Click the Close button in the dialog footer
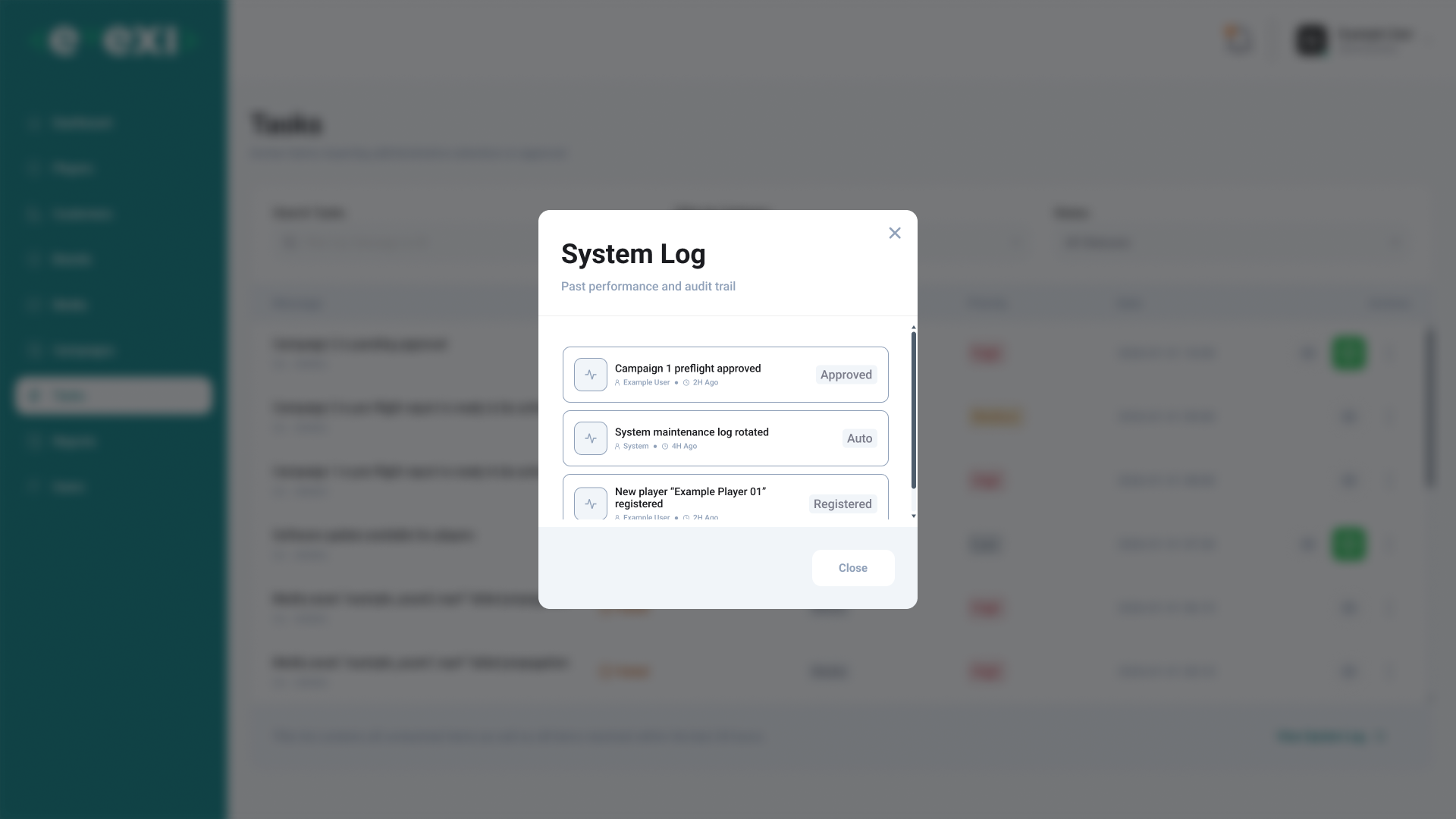 853,568
